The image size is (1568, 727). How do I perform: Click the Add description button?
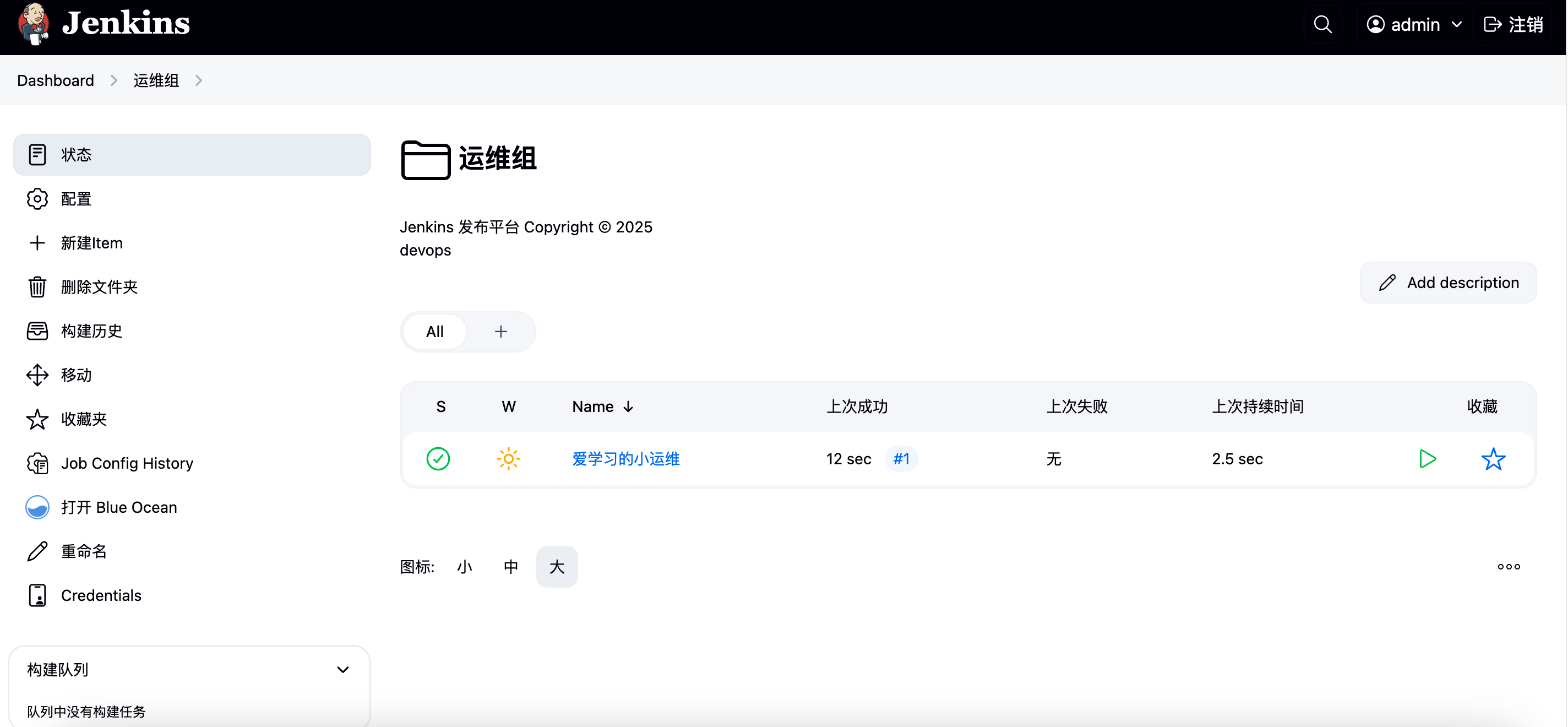(1448, 283)
